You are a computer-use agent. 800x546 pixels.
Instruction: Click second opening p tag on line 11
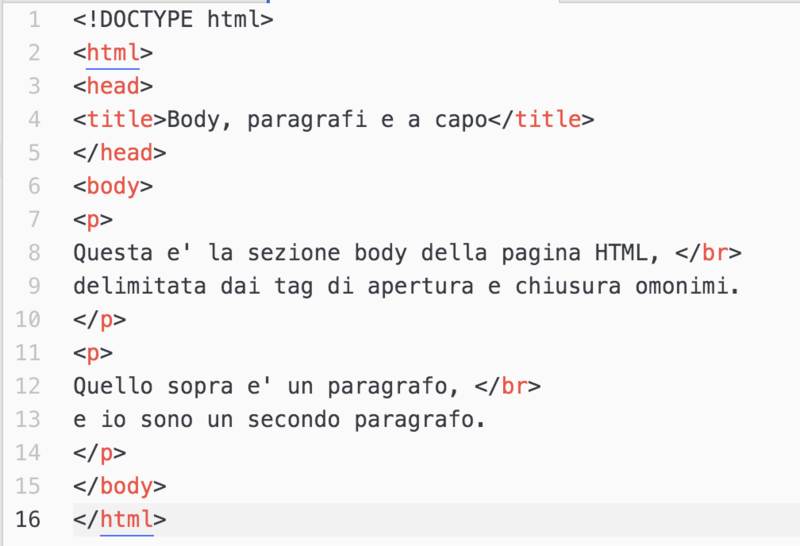pos(93,353)
